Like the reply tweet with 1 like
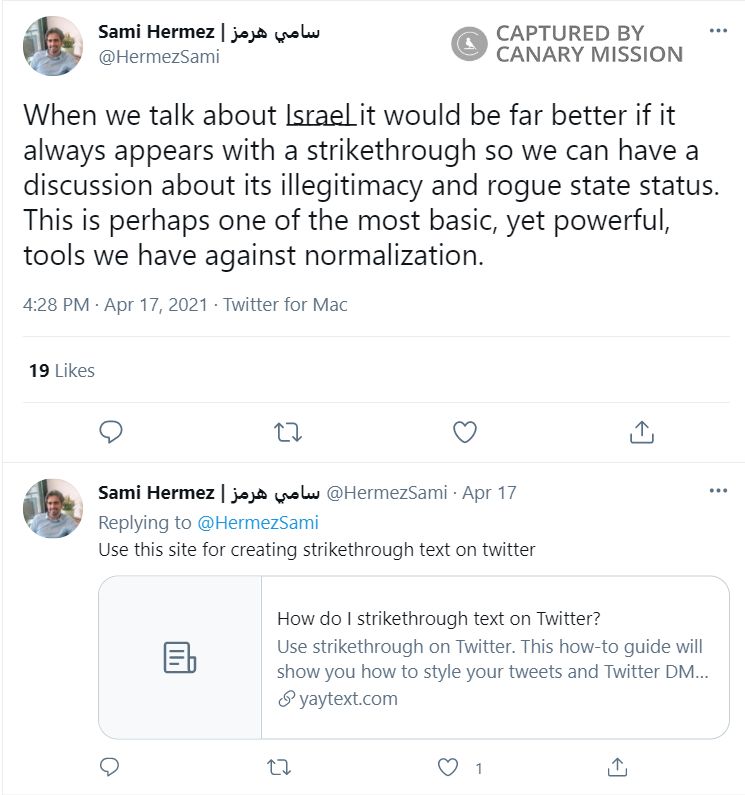 pyautogui.click(x=449, y=767)
